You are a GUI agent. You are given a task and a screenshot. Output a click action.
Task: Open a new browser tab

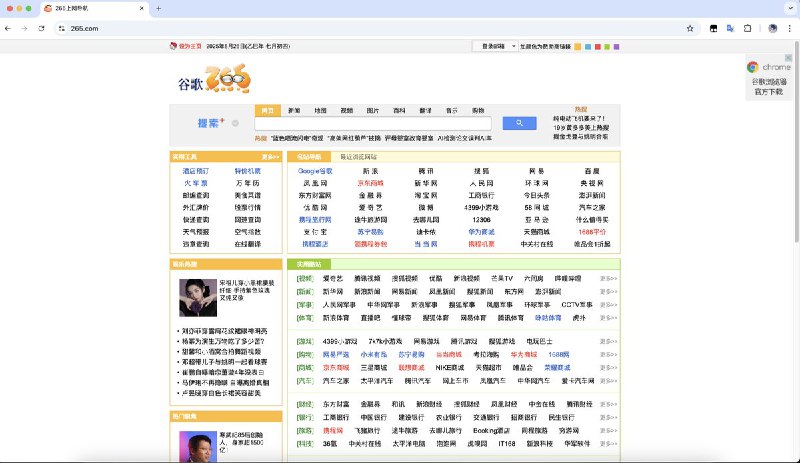tap(158, 8)
